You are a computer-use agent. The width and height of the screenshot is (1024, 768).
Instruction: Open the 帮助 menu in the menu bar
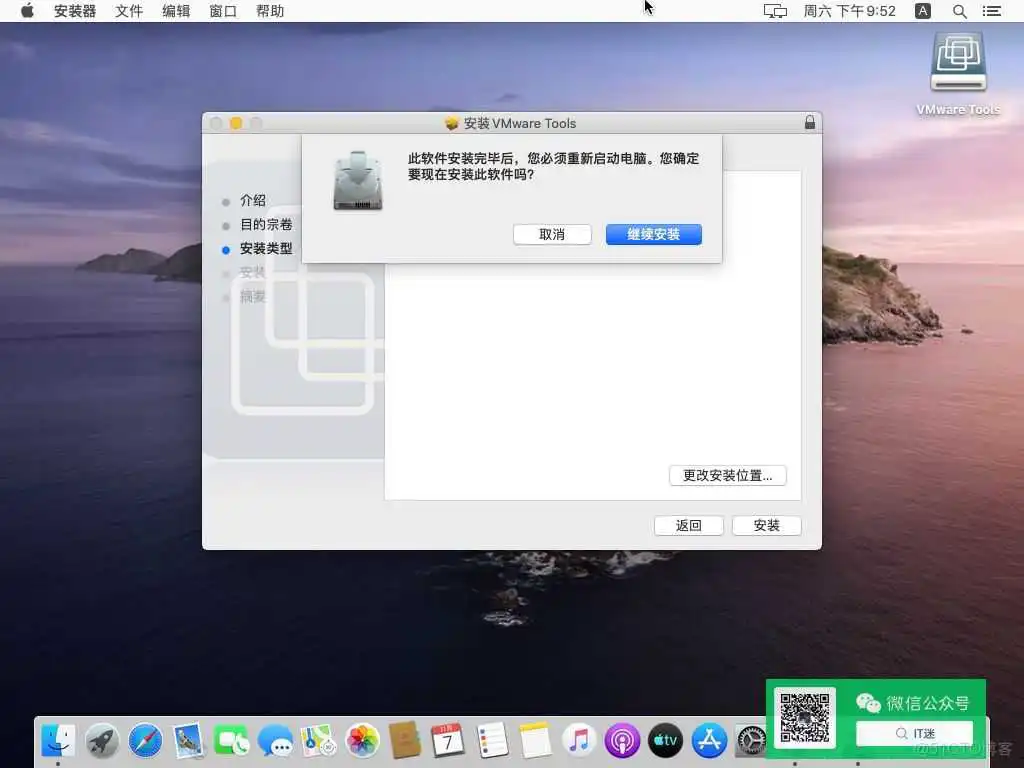pos(270,11)
